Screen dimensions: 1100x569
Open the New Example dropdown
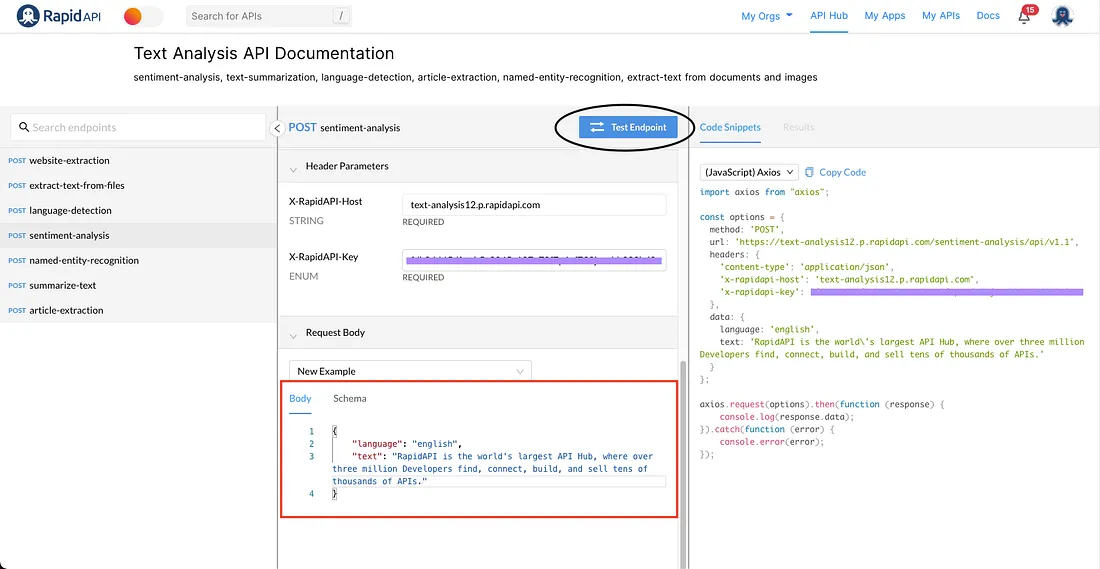[x=410, y=371]
